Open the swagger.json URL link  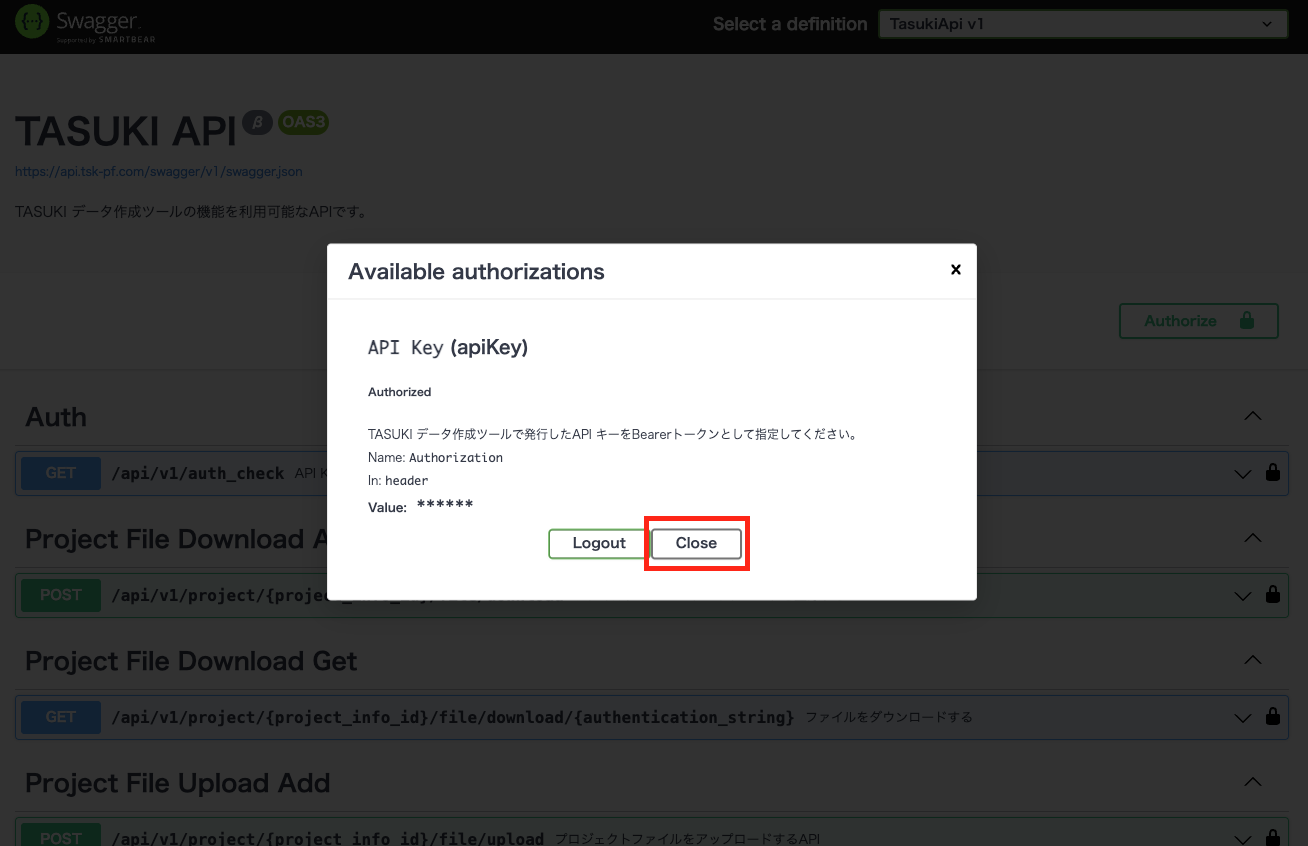[159, 171]
